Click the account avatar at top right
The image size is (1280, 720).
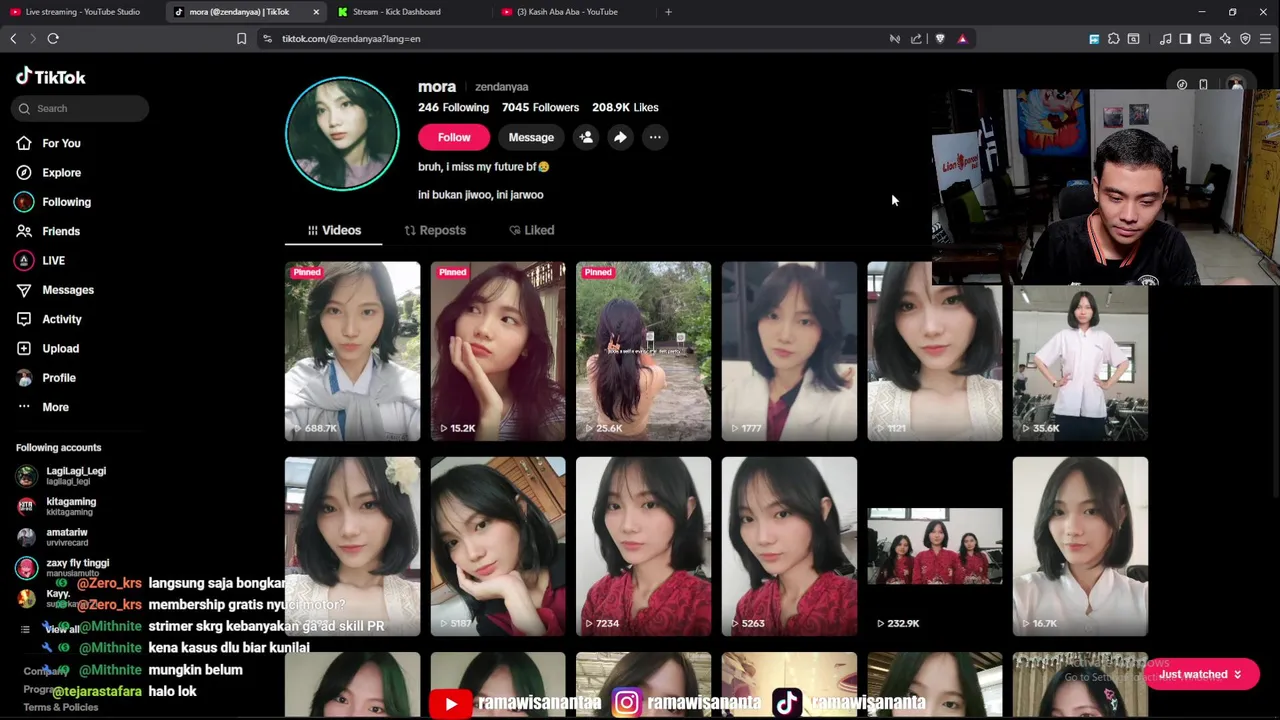point(1237,84)
